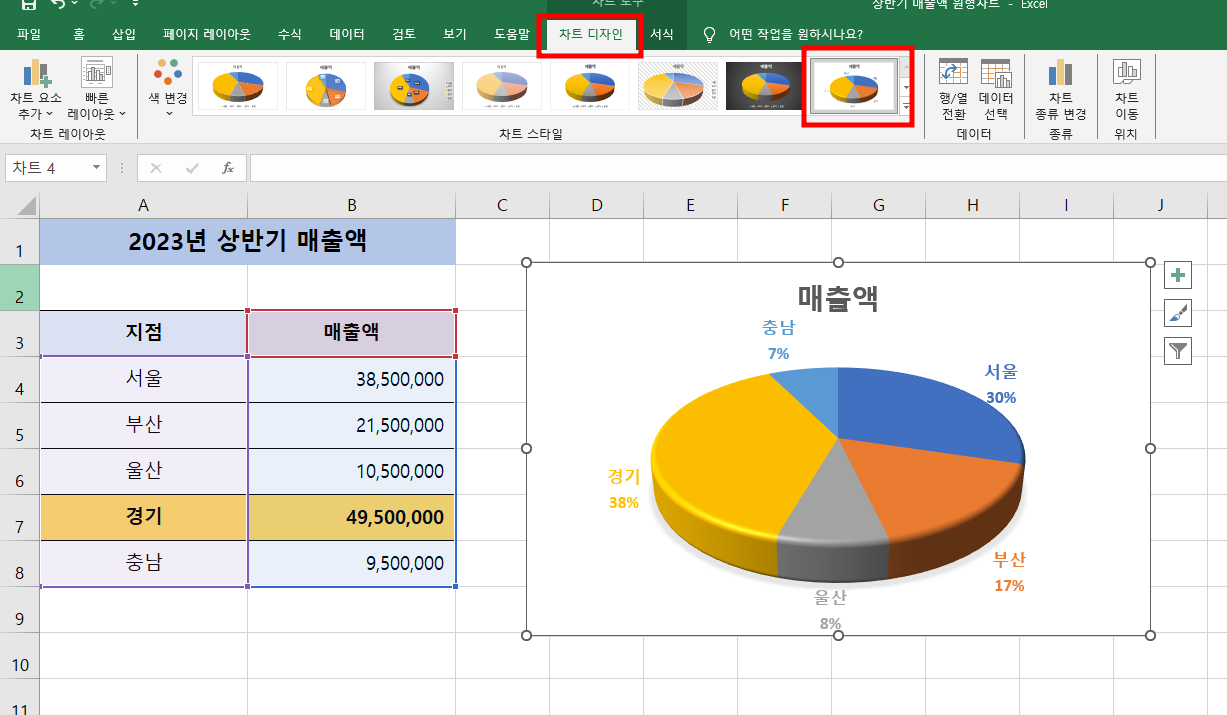Viewport: 1227px width, 715px height.
Task: Select the fifth chart style thumbnail
Action: tap(590, 86)
